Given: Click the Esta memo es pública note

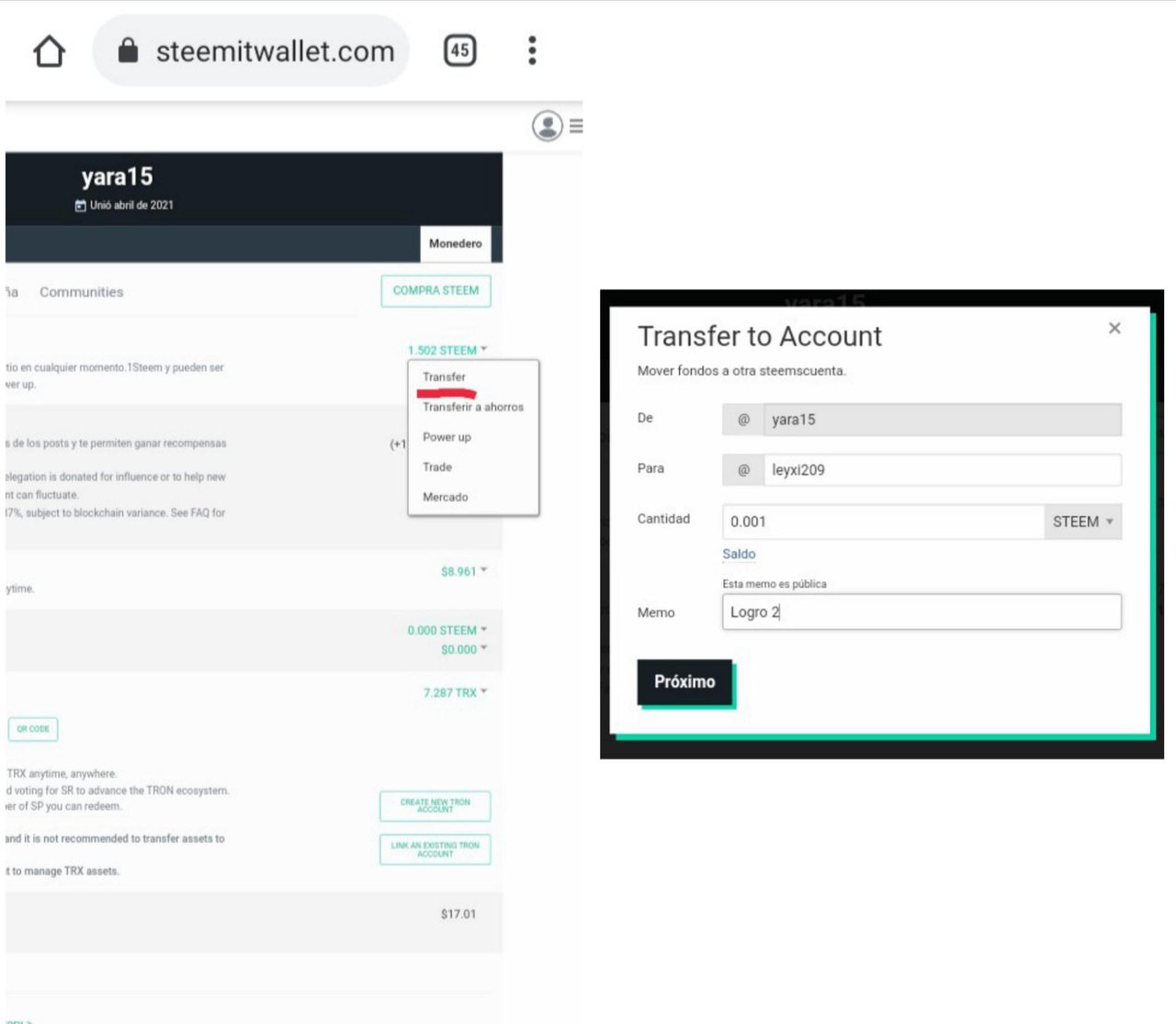Looking at the screenshot, I should click(x=775, y=584).
